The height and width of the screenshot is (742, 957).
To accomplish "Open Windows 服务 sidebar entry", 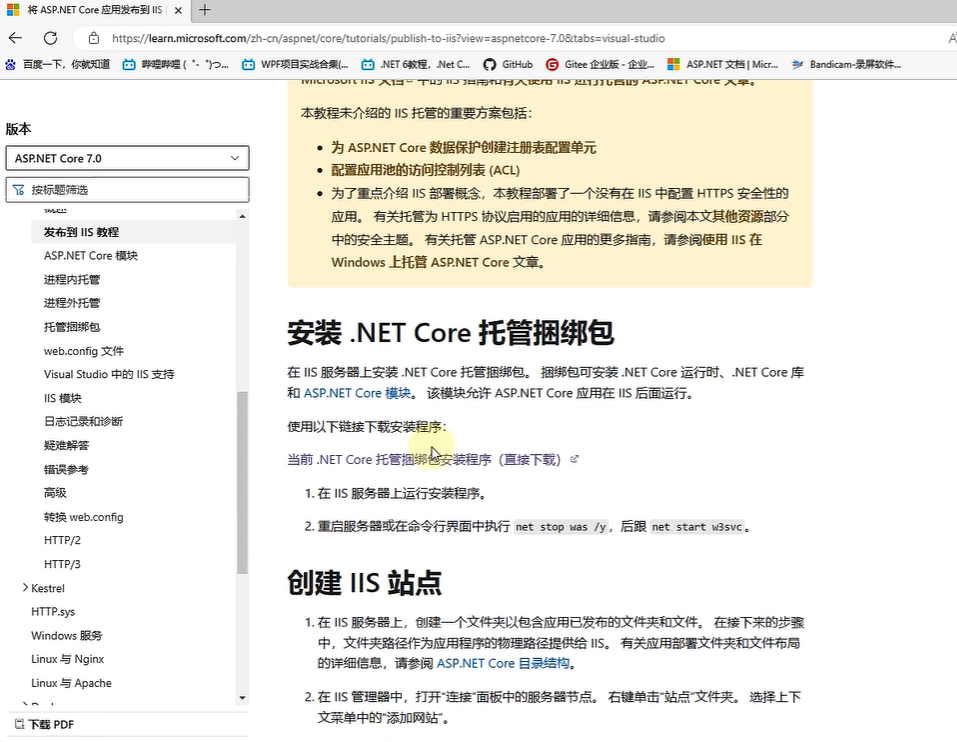I will [x=67, y=635].
